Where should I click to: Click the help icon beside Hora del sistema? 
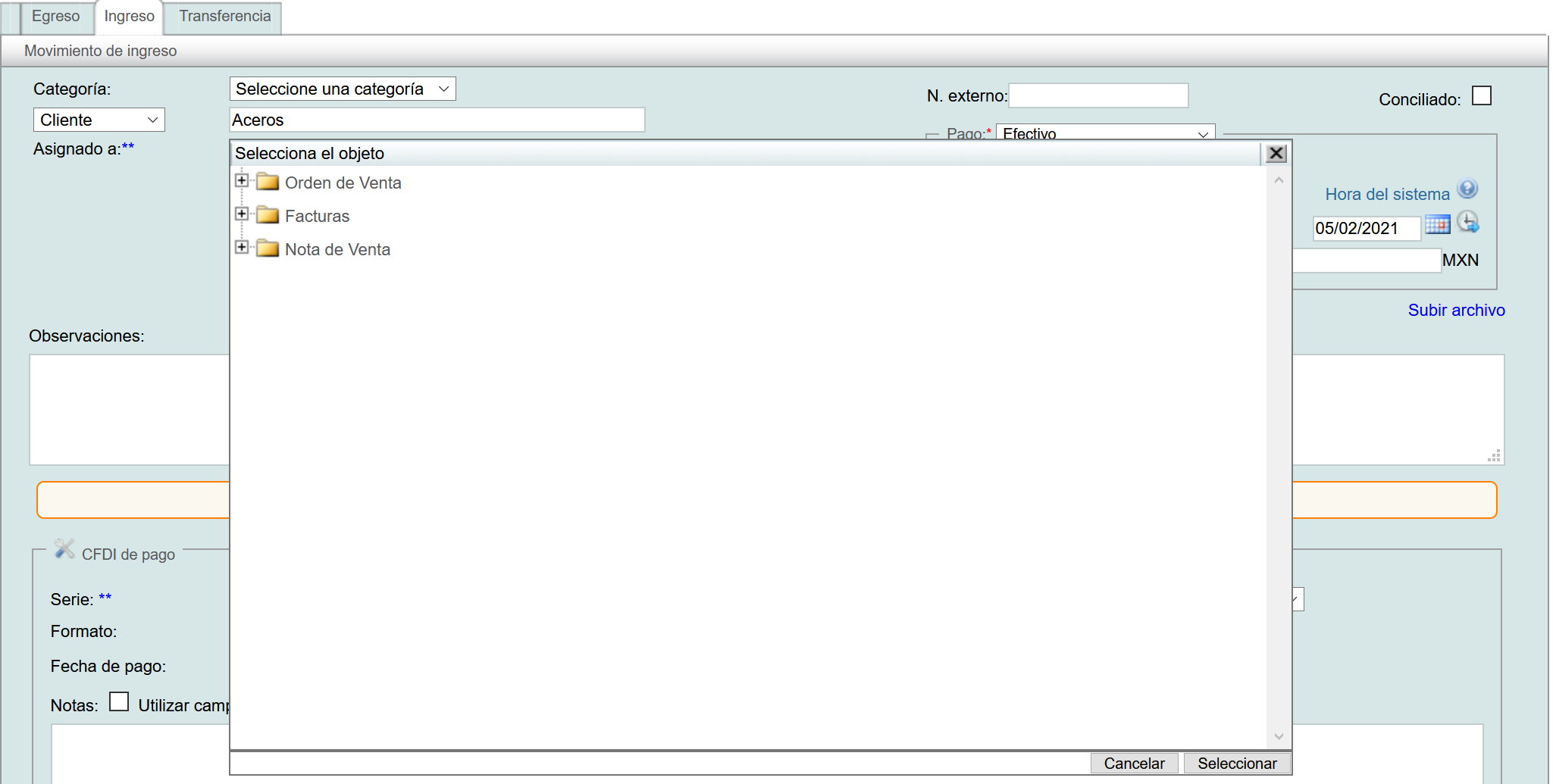point(1467,189)
